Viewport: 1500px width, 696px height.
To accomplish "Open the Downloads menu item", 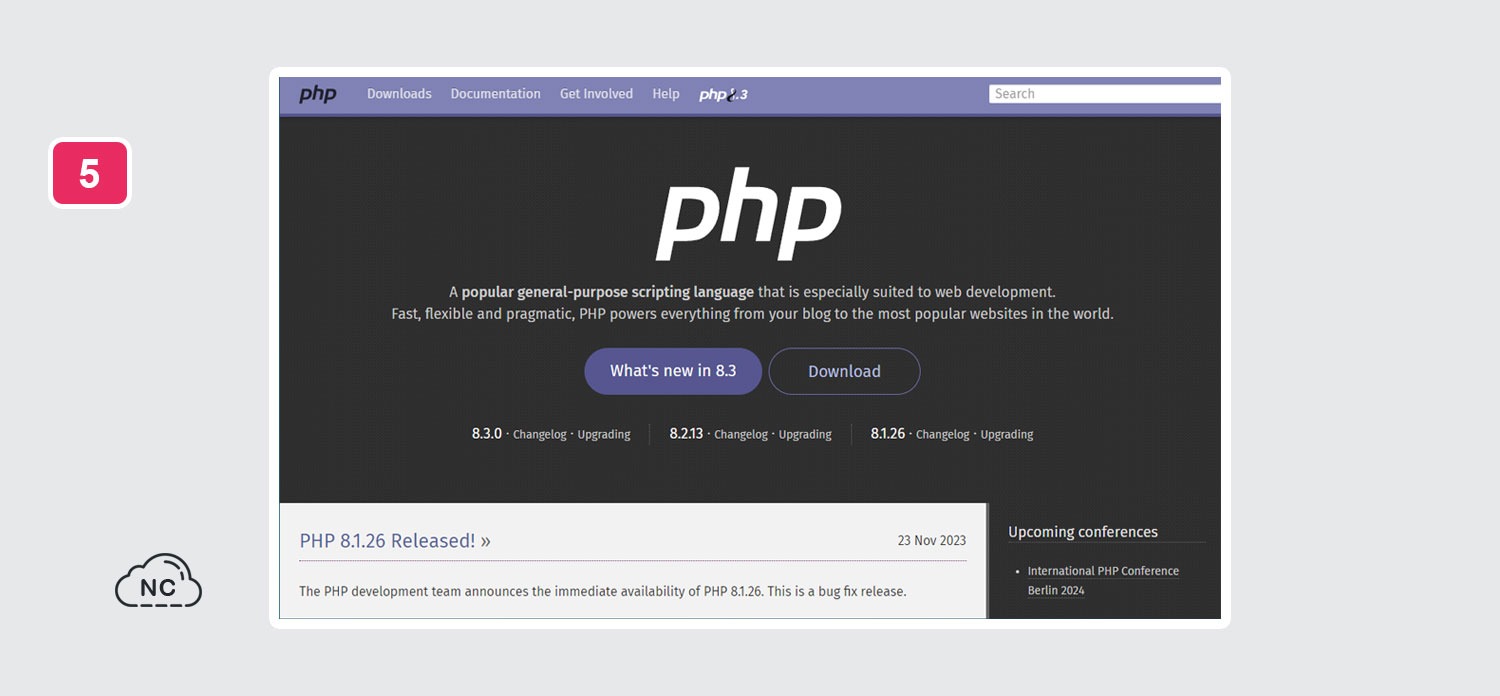I will (399, 94).
